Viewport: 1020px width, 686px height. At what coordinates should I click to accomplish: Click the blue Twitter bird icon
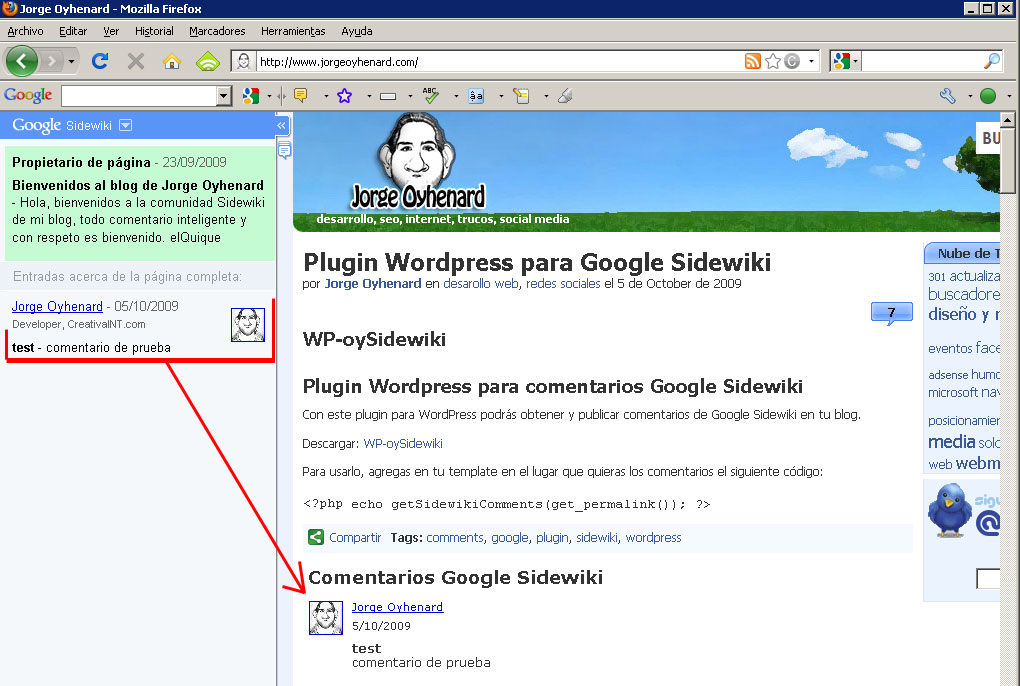pos(949,509)
